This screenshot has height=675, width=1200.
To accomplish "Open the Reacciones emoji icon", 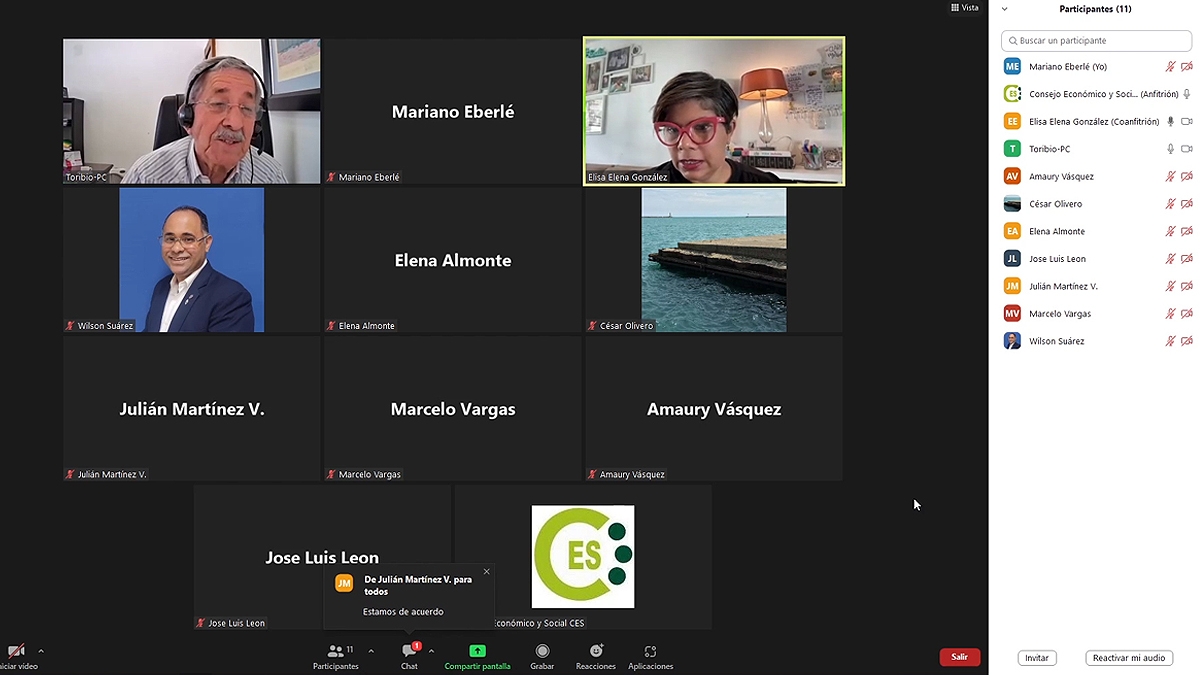I will [x=596, y=651].
